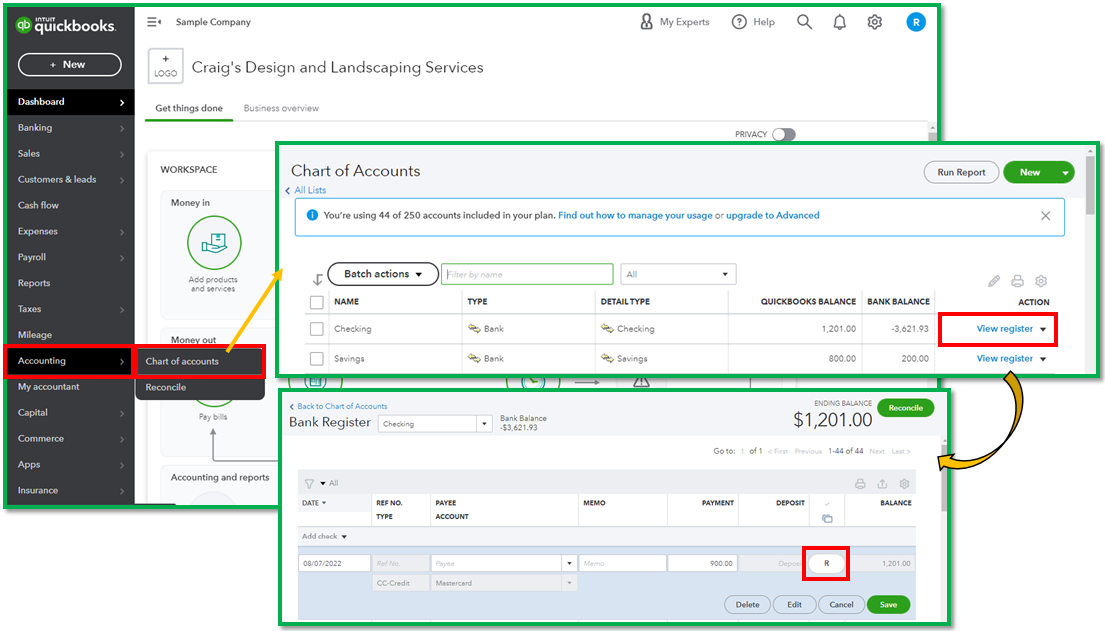Screen dimensions: 1105x631
Task: Click the sort arrow icon beside Batch actions
Action: [x=317, y=278]
